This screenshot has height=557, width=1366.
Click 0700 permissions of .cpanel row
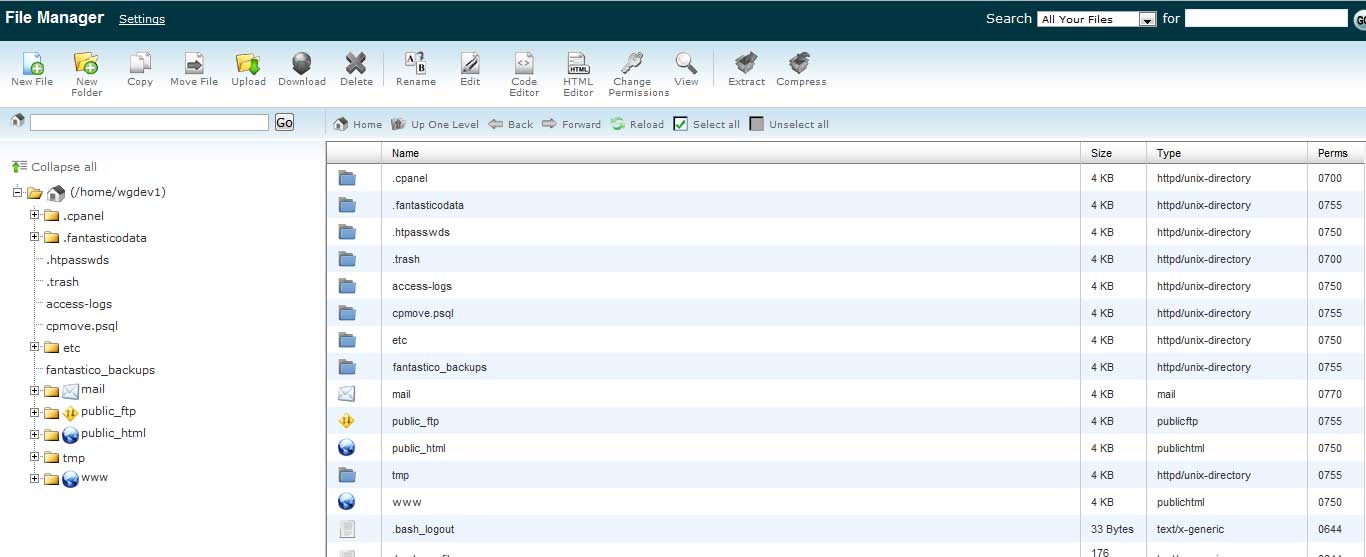pyautogui.click(x=1329, y=178)
